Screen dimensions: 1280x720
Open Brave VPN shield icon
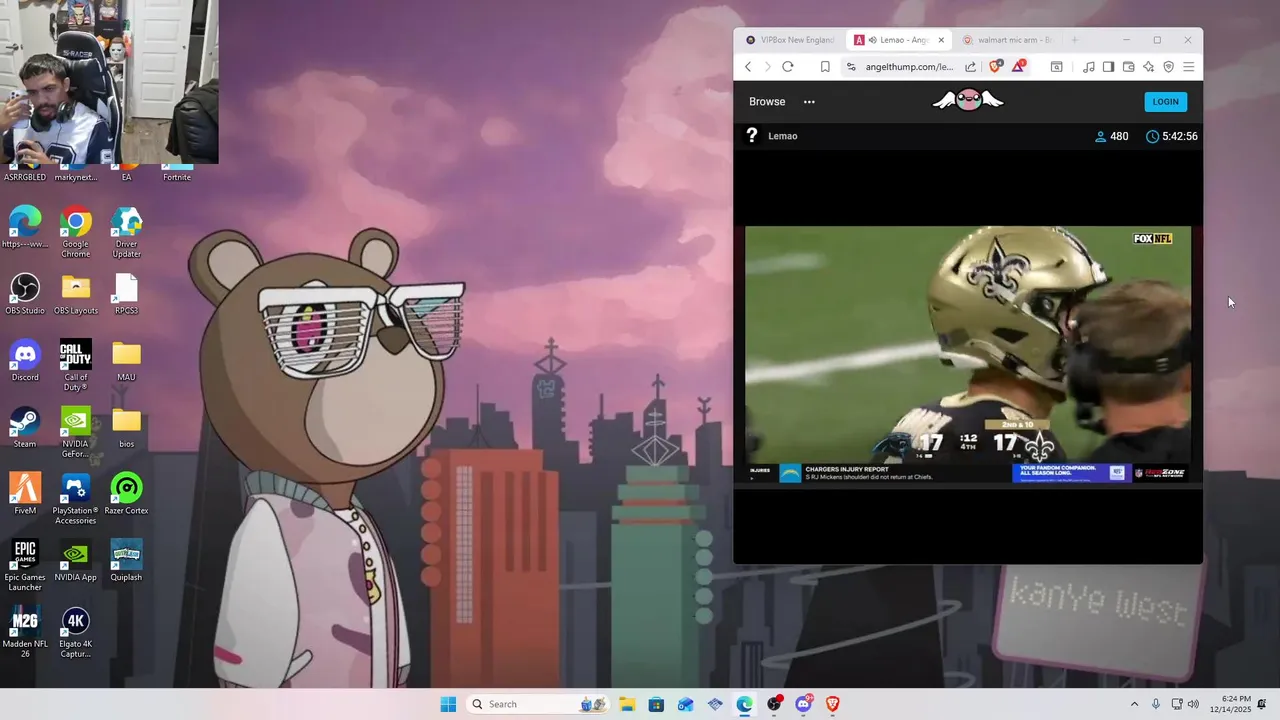[x=1168, y=67]
